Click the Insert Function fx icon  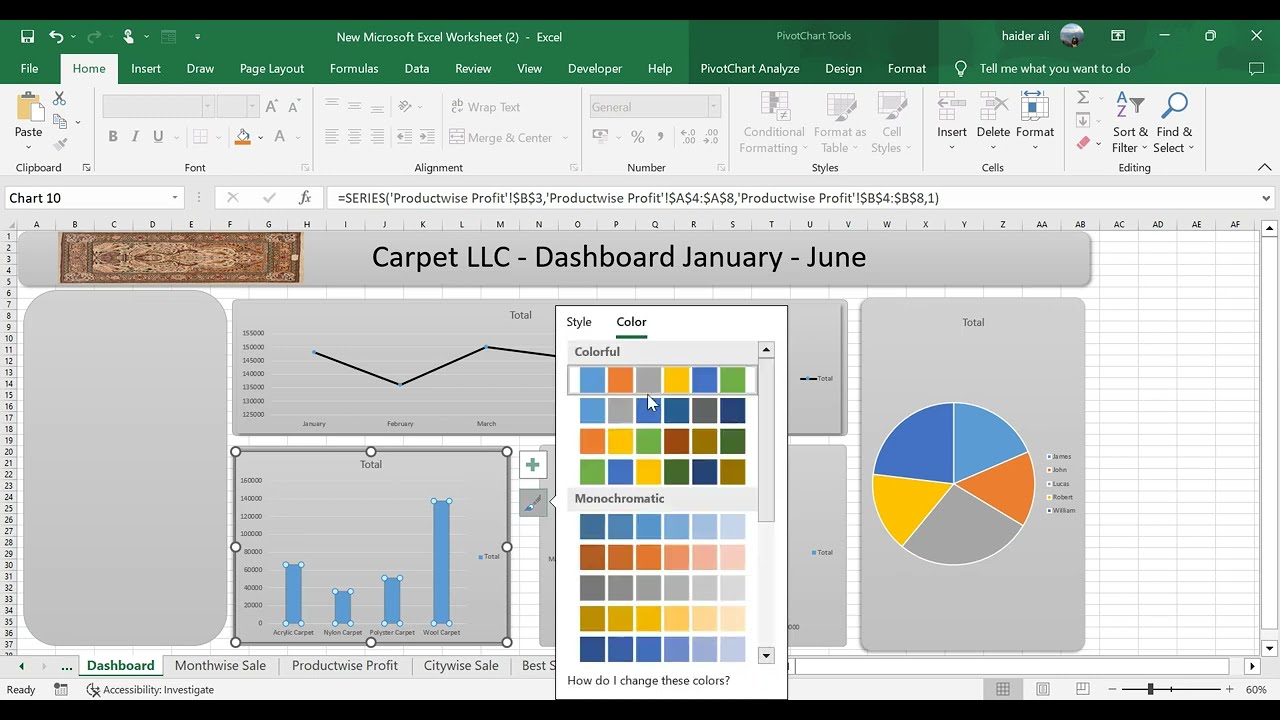(305, 198)
